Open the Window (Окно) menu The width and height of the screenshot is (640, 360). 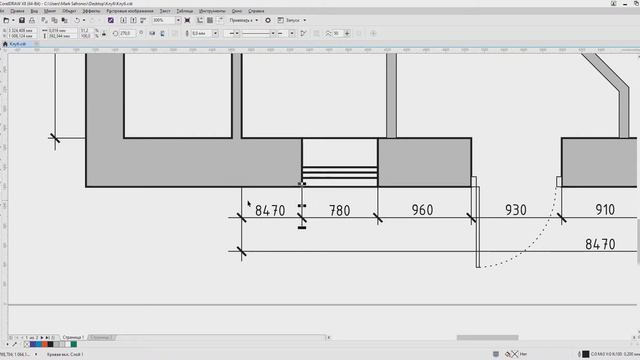237,11
